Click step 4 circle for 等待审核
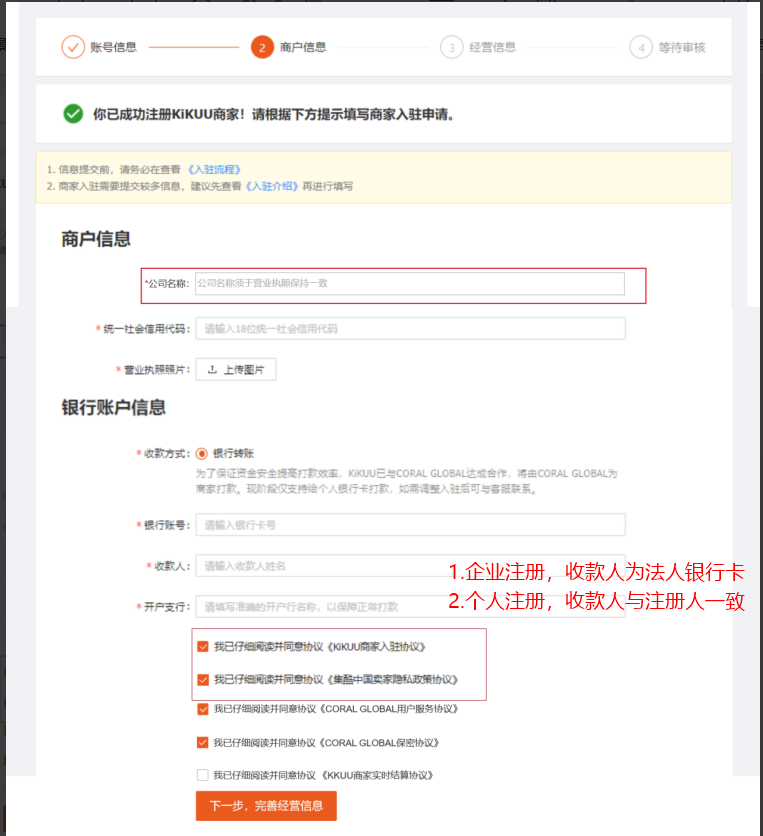This screenshot has width=763, height=836. (640, 47)
